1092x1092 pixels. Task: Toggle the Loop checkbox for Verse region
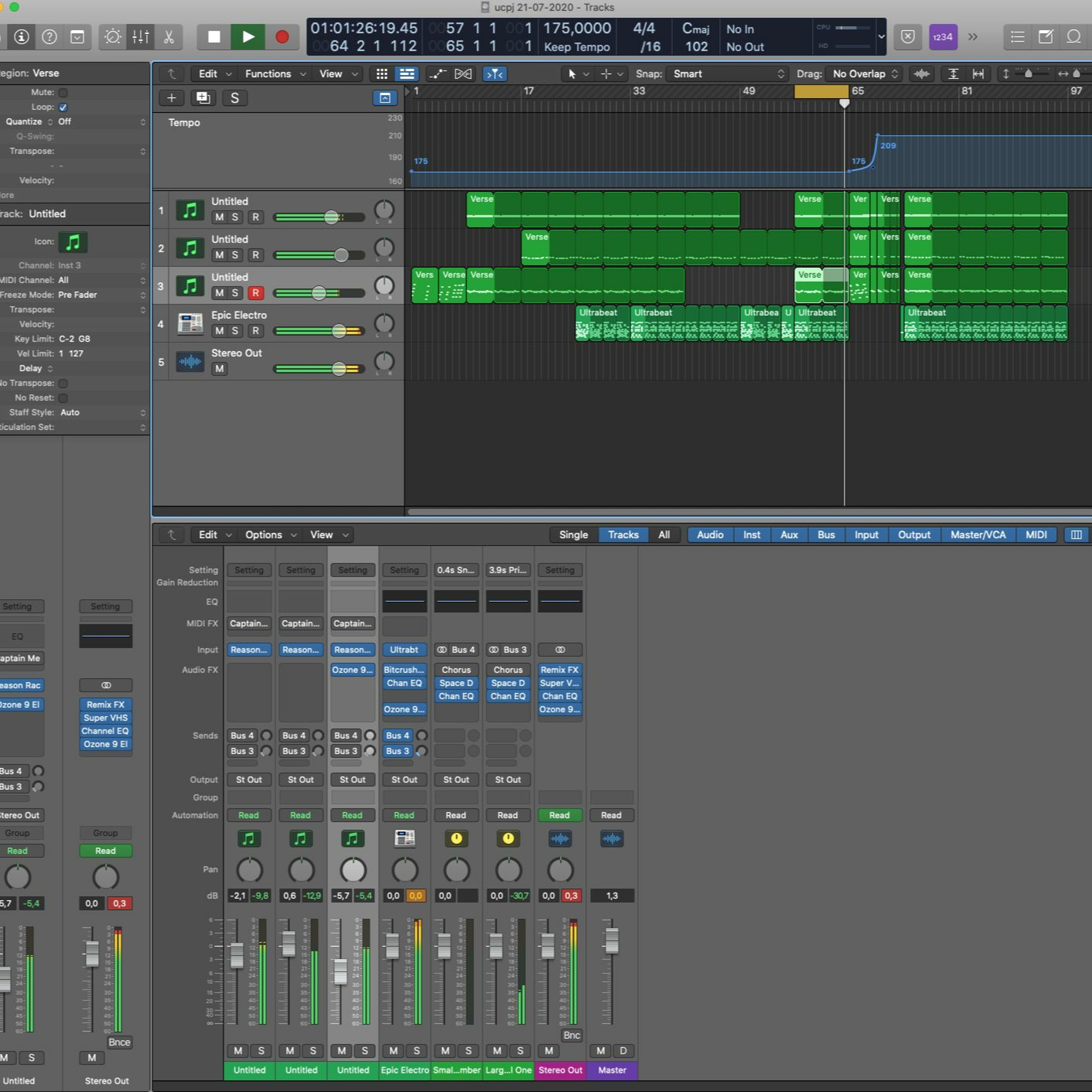coord(63,107)
